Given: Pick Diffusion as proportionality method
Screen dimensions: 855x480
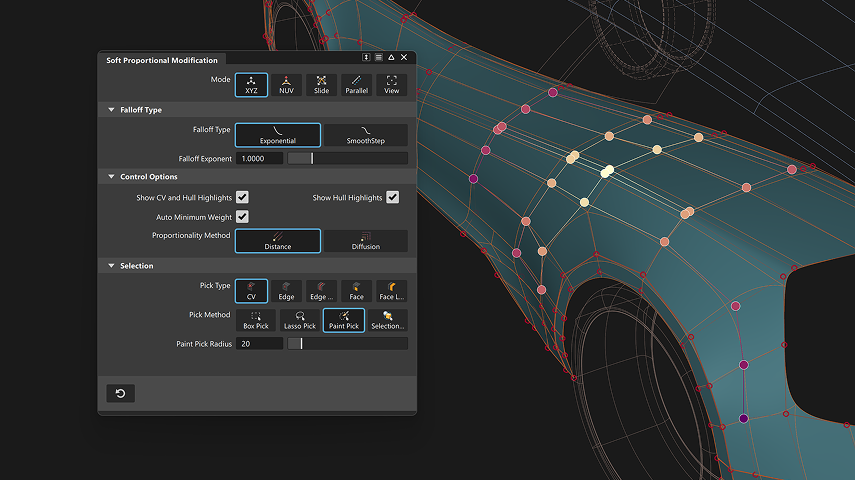Looking at the screenshot, I should point(365,241).
